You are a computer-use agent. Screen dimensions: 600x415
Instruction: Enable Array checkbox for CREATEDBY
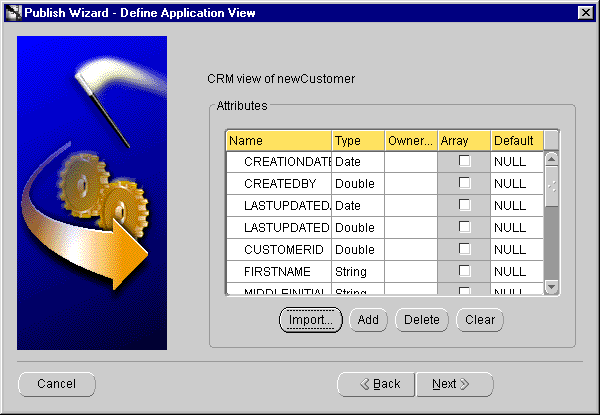[x=464, y=183]
